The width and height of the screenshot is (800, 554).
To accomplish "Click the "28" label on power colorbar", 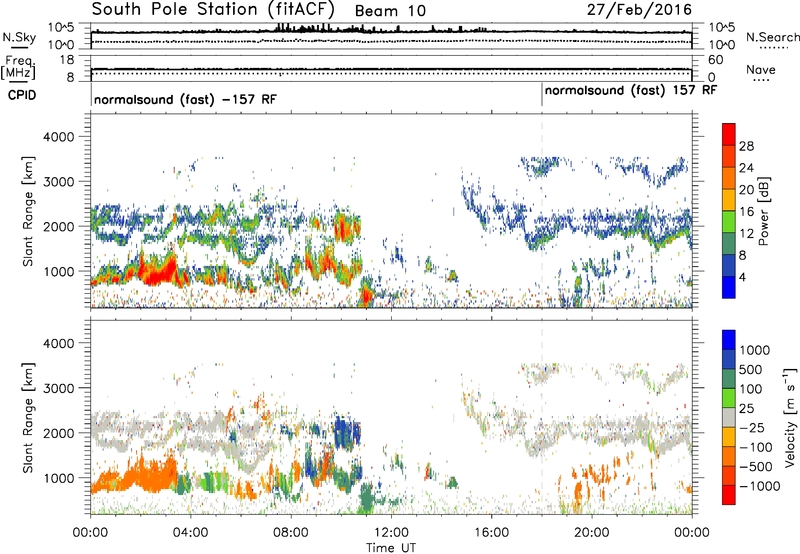I will (746, 146).
